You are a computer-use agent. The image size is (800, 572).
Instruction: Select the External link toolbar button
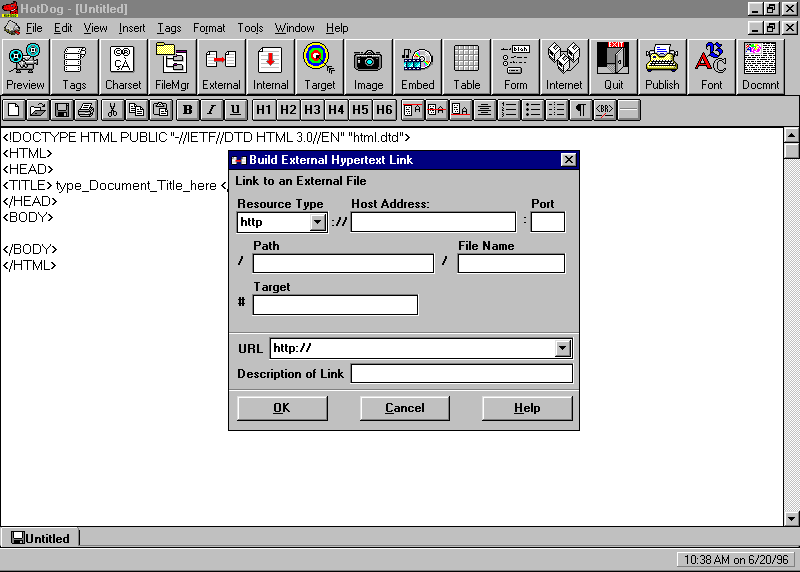[x=221, y=67]
